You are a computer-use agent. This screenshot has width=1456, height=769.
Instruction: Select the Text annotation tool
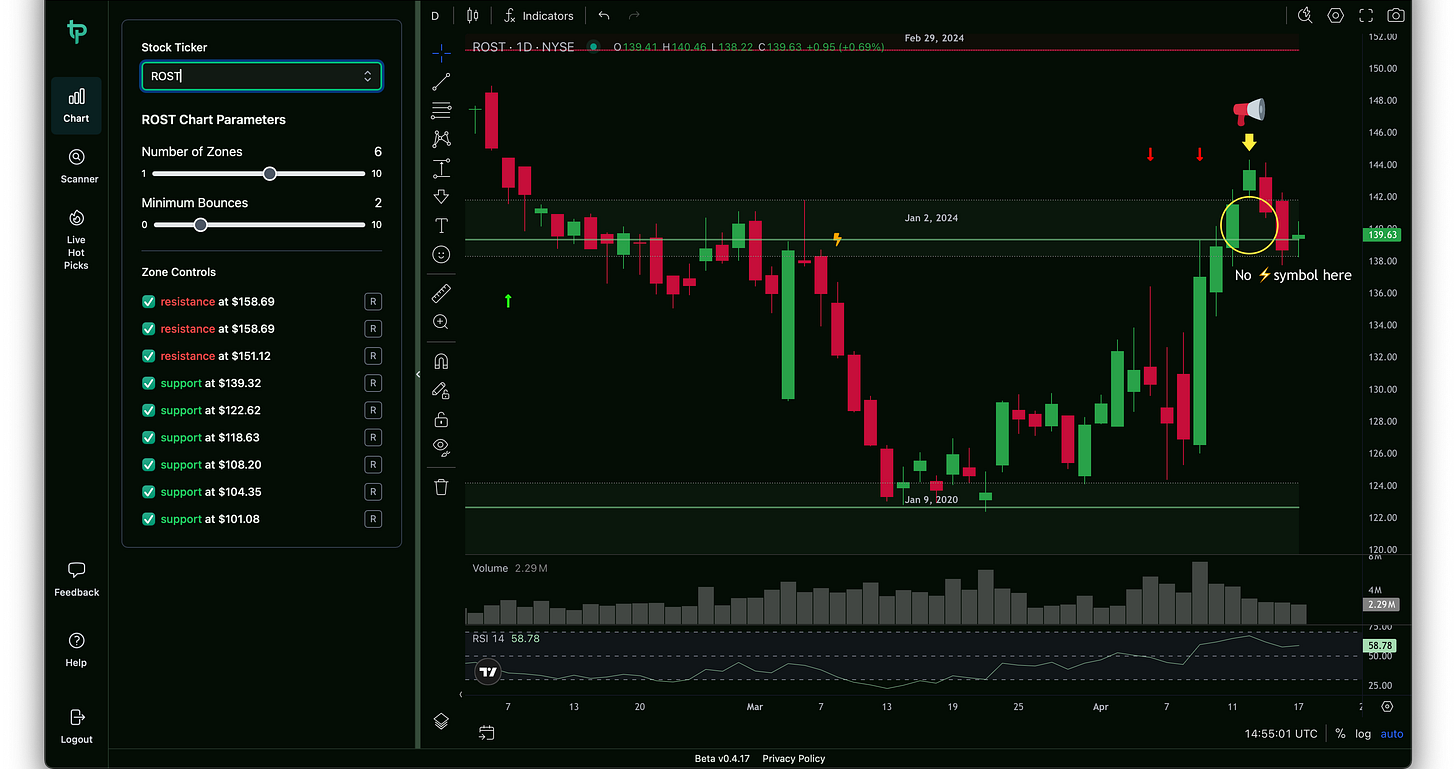pos(441,226)
